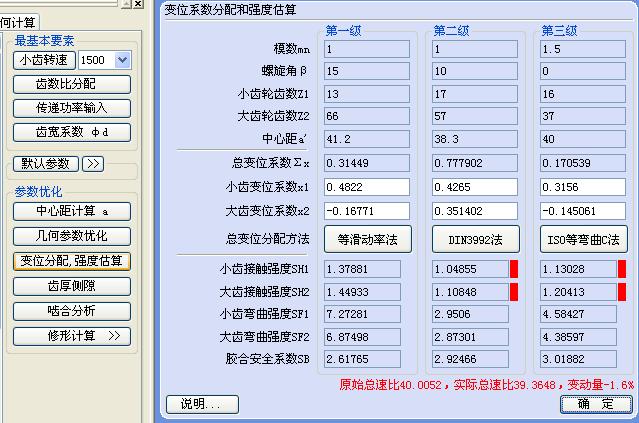Click the third-stage SB value 3.01882
The height and width of the screenshot is (423, 639).
tap(578, 359)
